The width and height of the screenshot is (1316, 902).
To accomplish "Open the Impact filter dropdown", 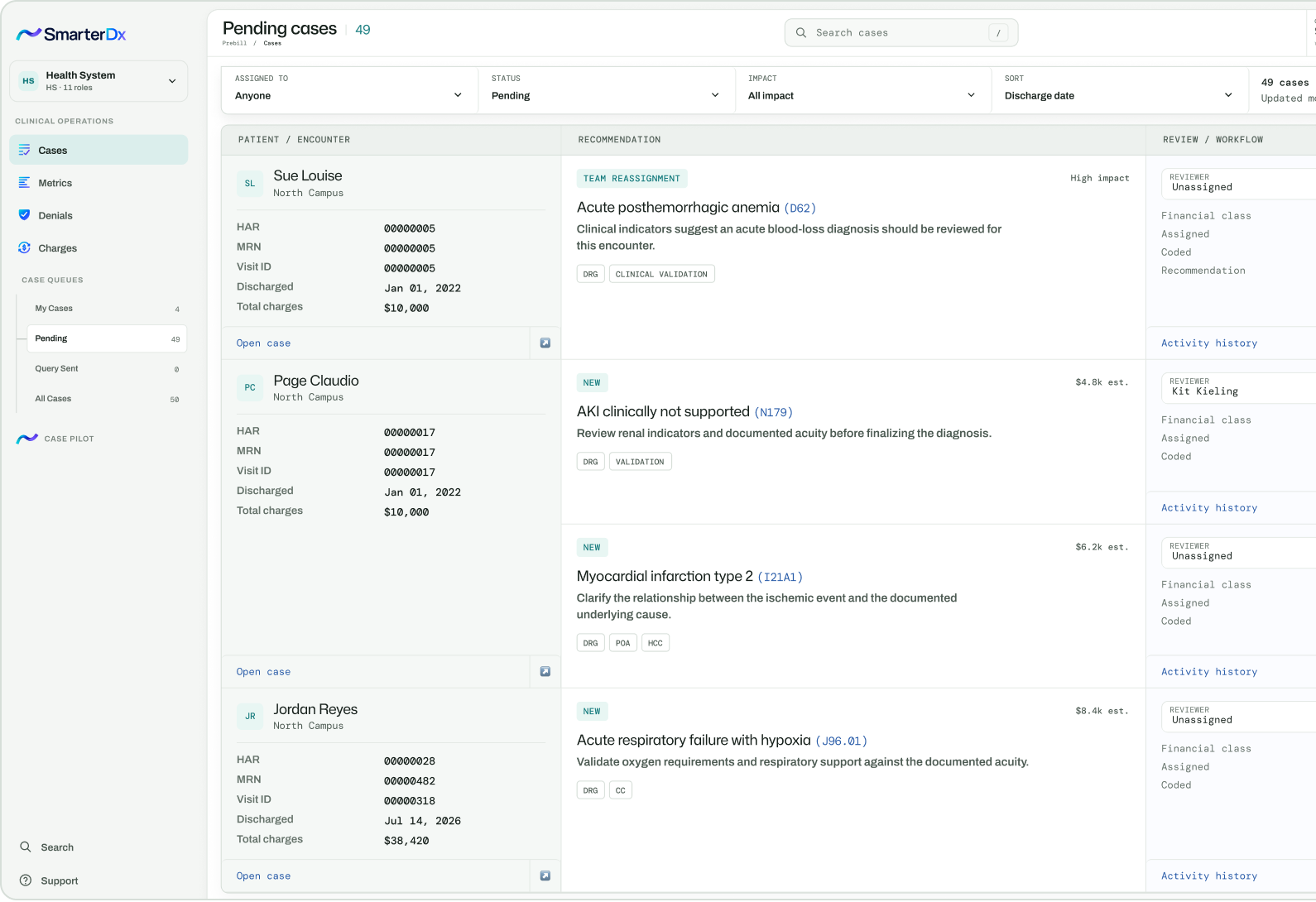I will 863,89.
